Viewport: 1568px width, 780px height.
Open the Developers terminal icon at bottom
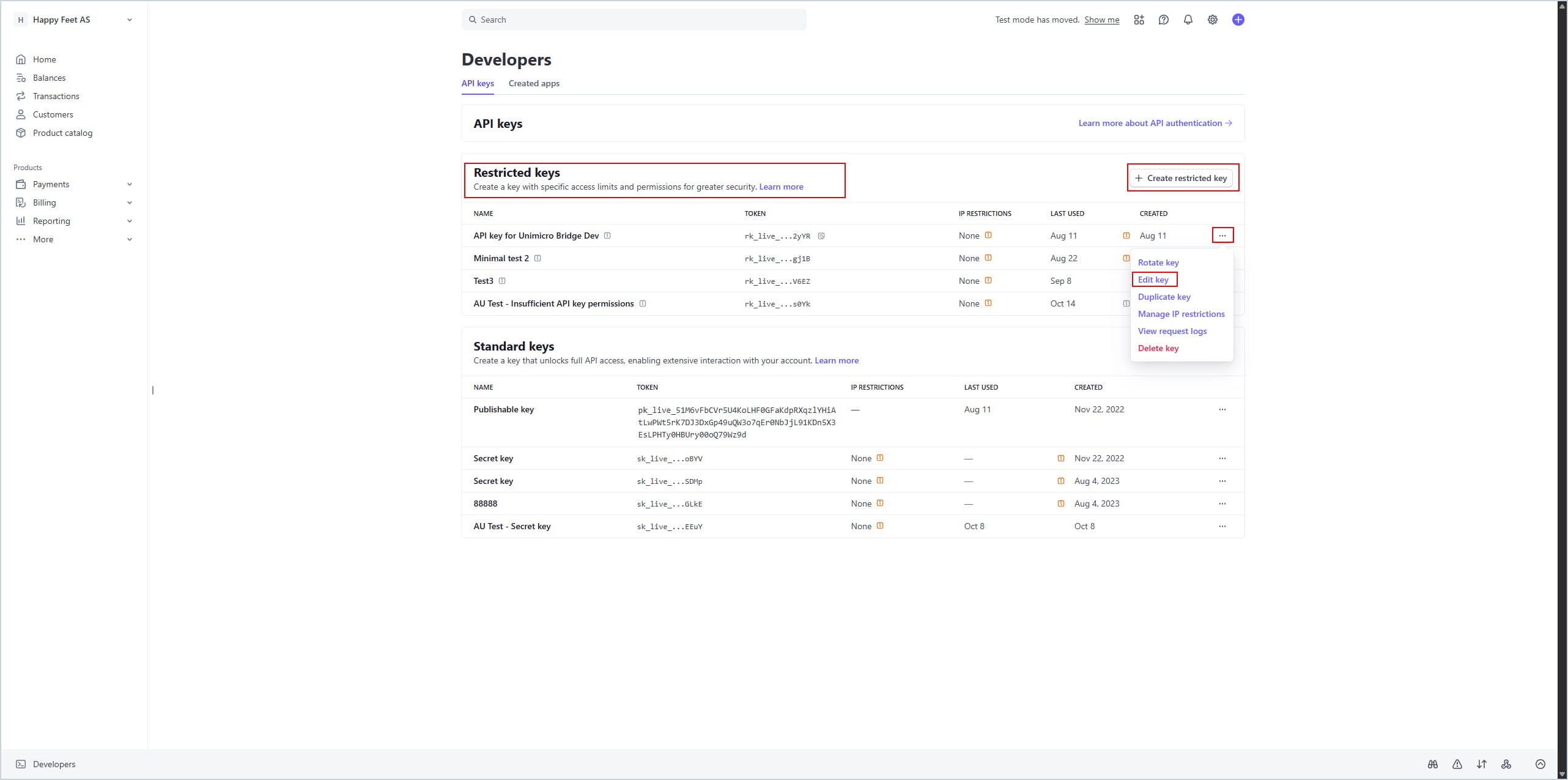(x=21, y=764)
